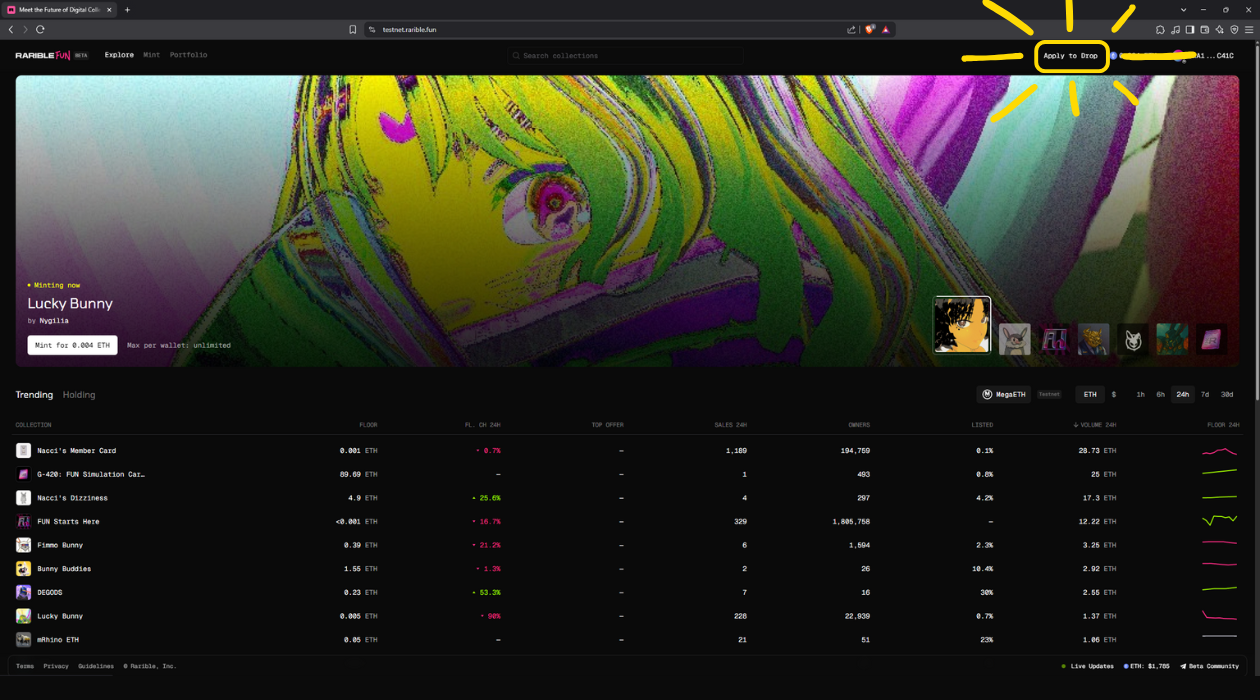Click the share icon in the address bar
Viewport: 1260px width, 700px height.
pos(851,30)
